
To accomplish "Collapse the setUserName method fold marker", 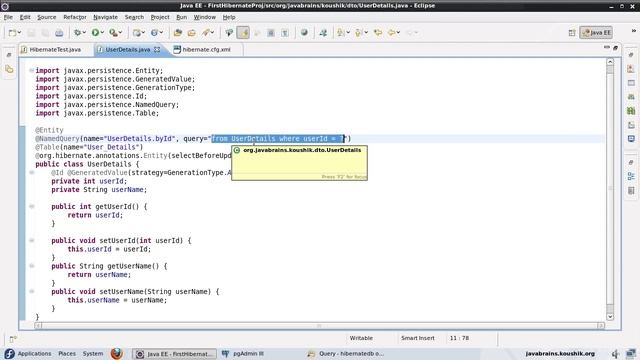I will click(x=31, y=291).
